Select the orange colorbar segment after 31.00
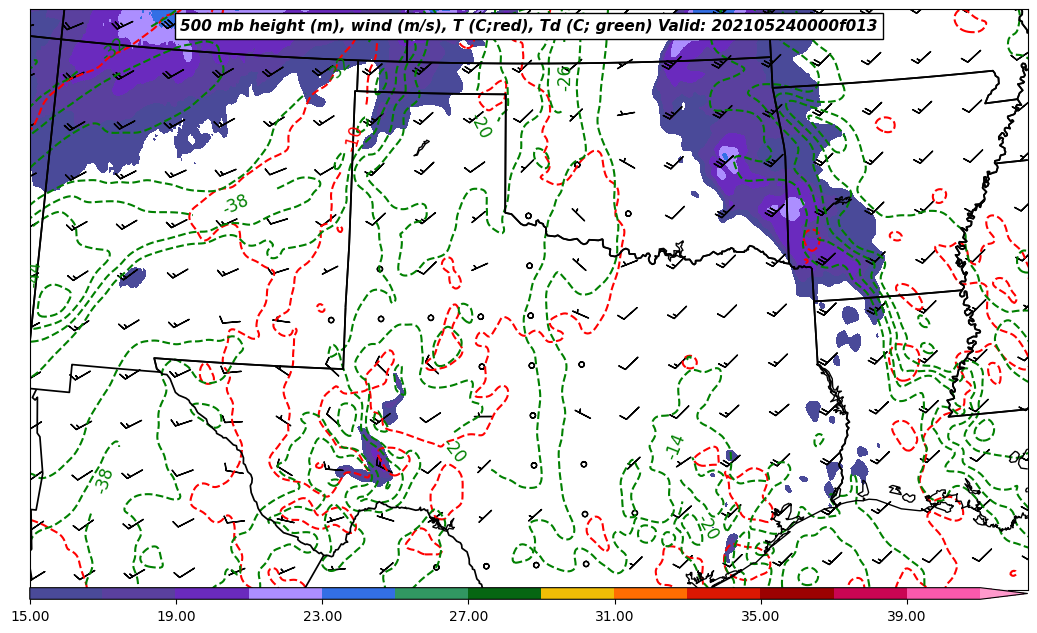 [x=651, y=593]
